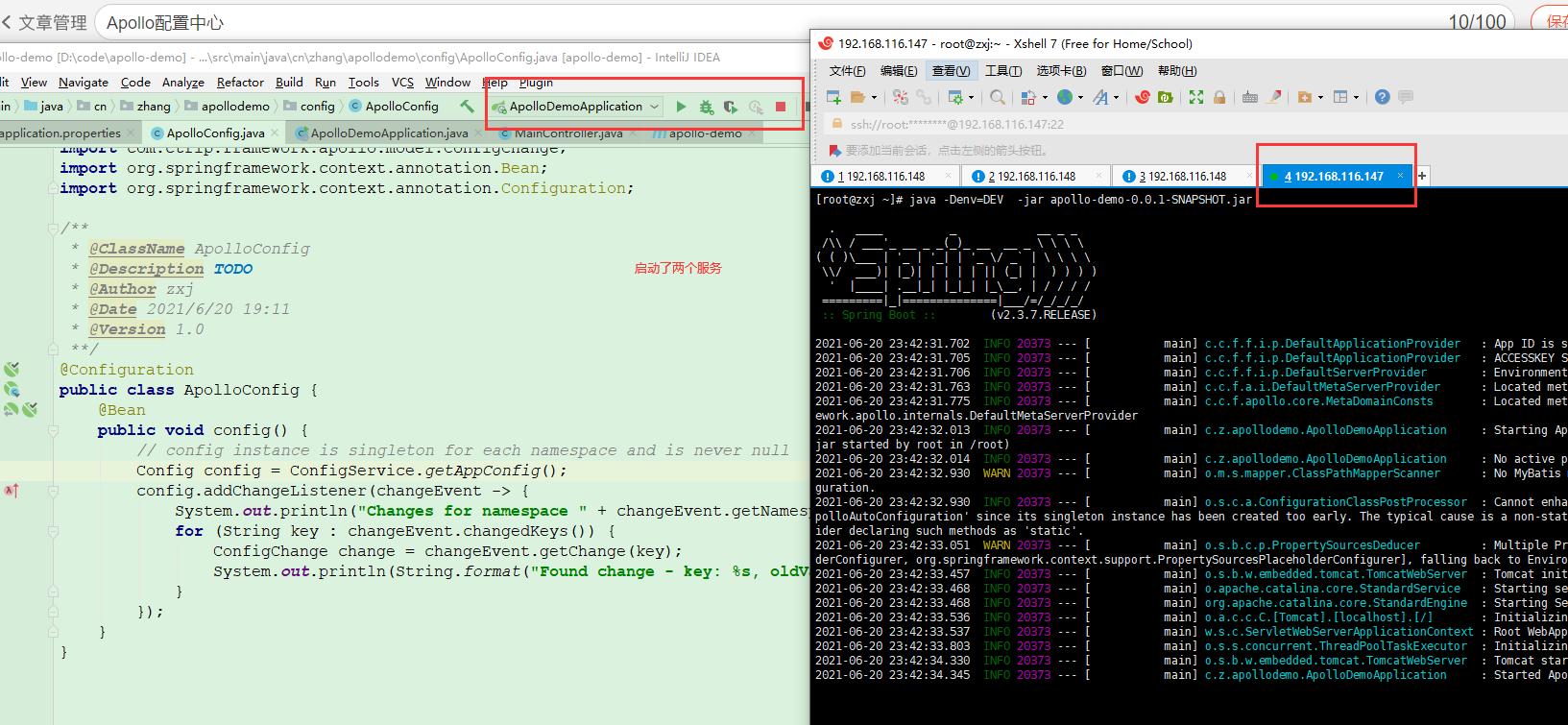Open 文件(F) menu in Xshell
The width and height of the screenshot is (1568, 725).
pos(847,71)
